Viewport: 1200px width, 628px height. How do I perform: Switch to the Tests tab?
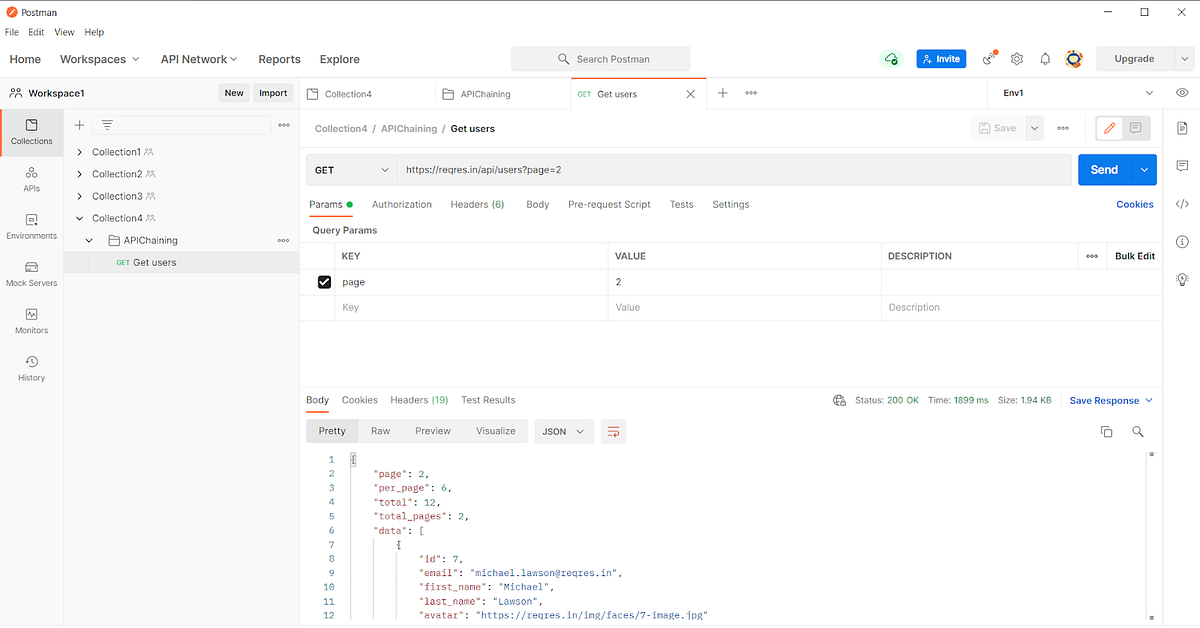point(681,204)
